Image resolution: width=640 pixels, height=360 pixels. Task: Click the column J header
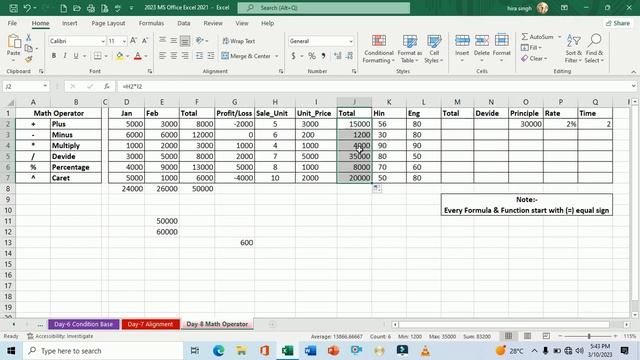click(354, 102)
